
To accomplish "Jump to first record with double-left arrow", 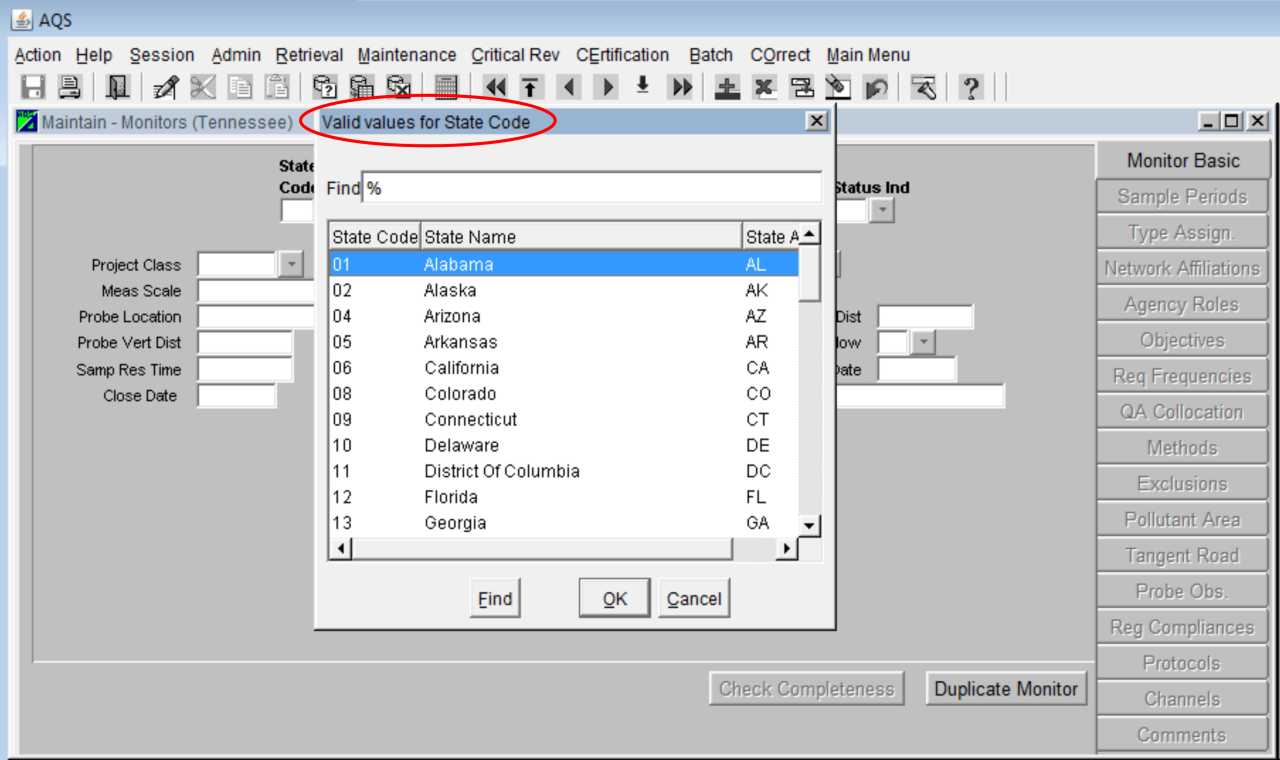I will 495,88.
